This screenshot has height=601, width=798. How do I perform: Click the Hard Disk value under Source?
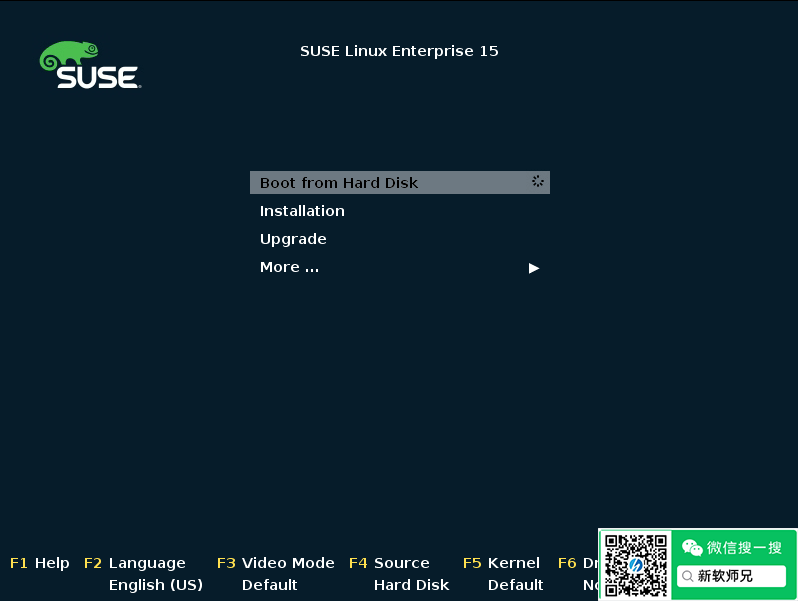pos(411,585)
